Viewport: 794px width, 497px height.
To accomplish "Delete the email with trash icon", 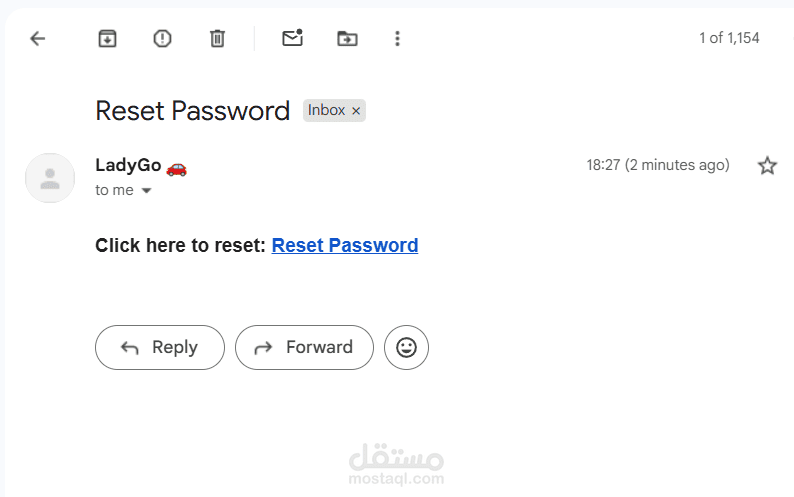I will tap(217, 39).
